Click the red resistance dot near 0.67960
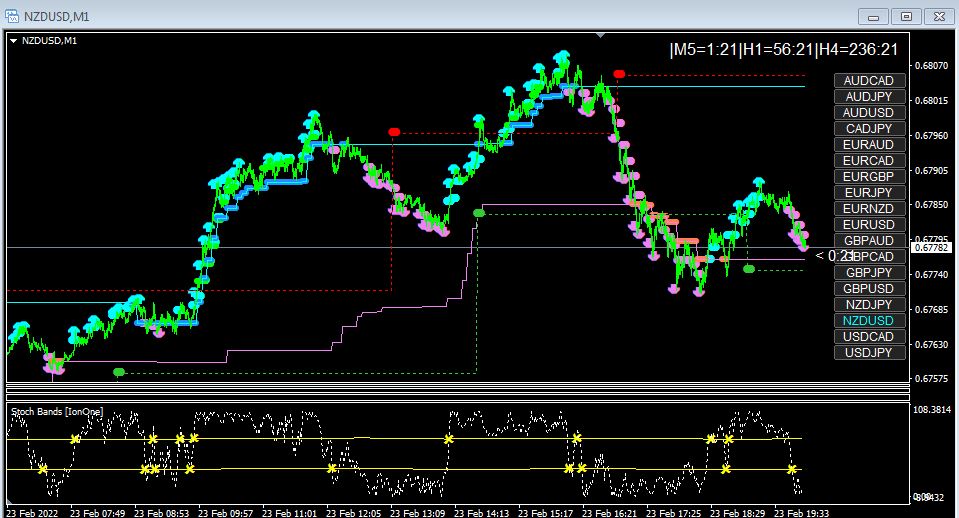Image resolution: width=959 pixels, height=518 pixels. click(x=394, y=132)
